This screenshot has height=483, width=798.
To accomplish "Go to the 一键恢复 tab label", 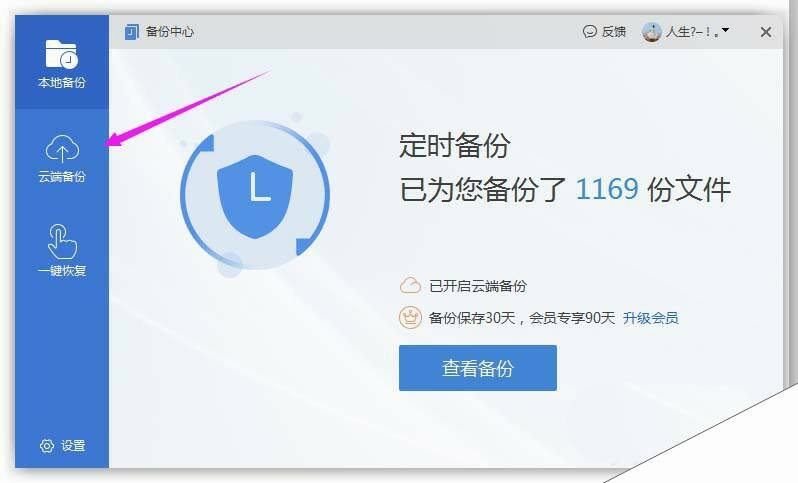I will tap(62, 271).
